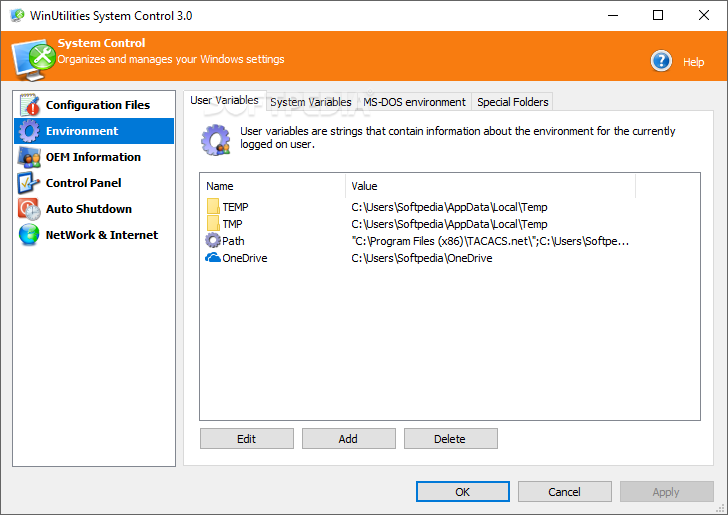Close the WinUtilities System Control window
Viewport: 728px width, 515px height.
coord(703,15)
